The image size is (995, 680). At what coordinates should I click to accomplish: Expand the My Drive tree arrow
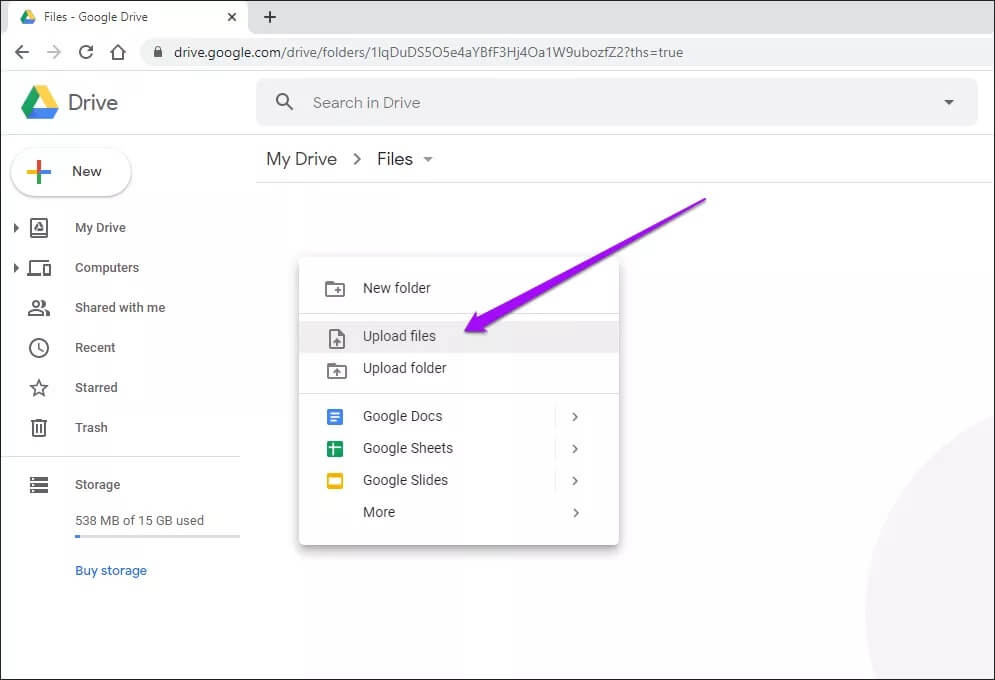16,228
